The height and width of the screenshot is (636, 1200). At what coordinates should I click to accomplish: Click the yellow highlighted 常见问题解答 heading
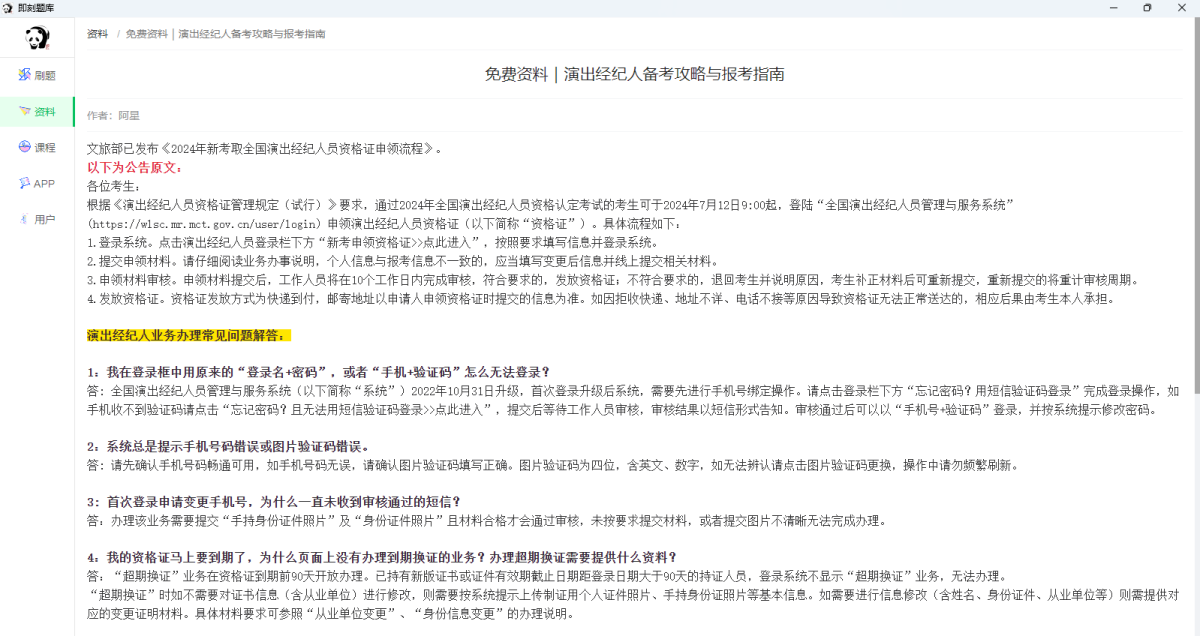coord(188,335)
